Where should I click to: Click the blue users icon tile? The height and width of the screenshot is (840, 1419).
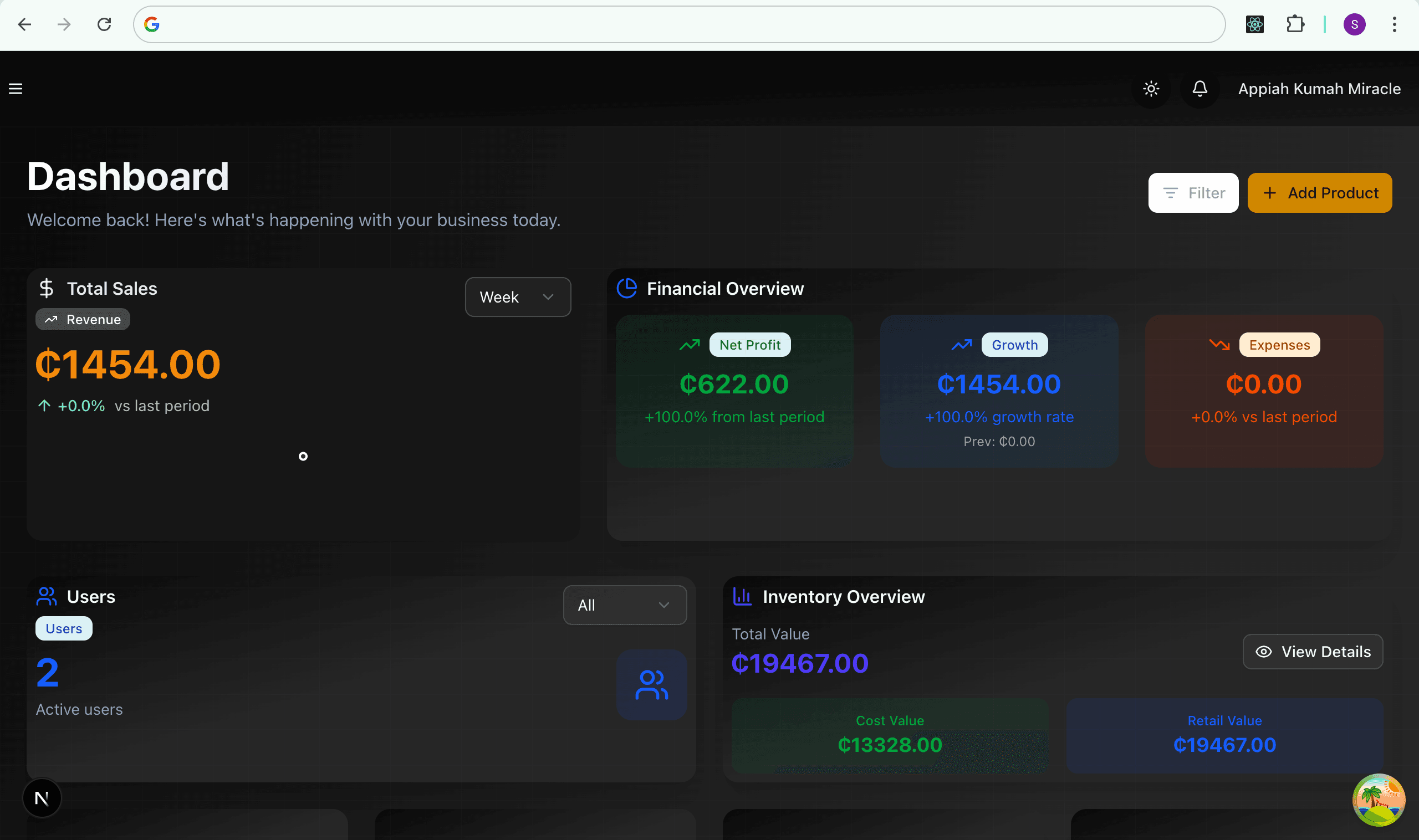coord(651,684)
